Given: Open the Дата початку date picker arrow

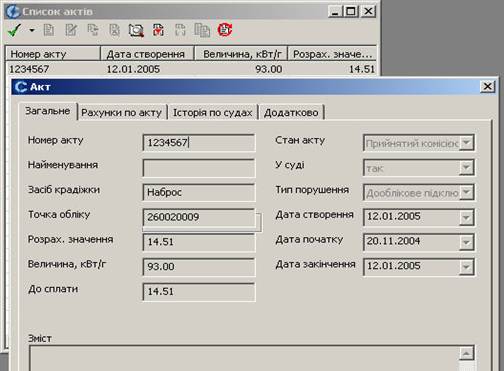Looking at the screenshot, I should click(466, 242).
